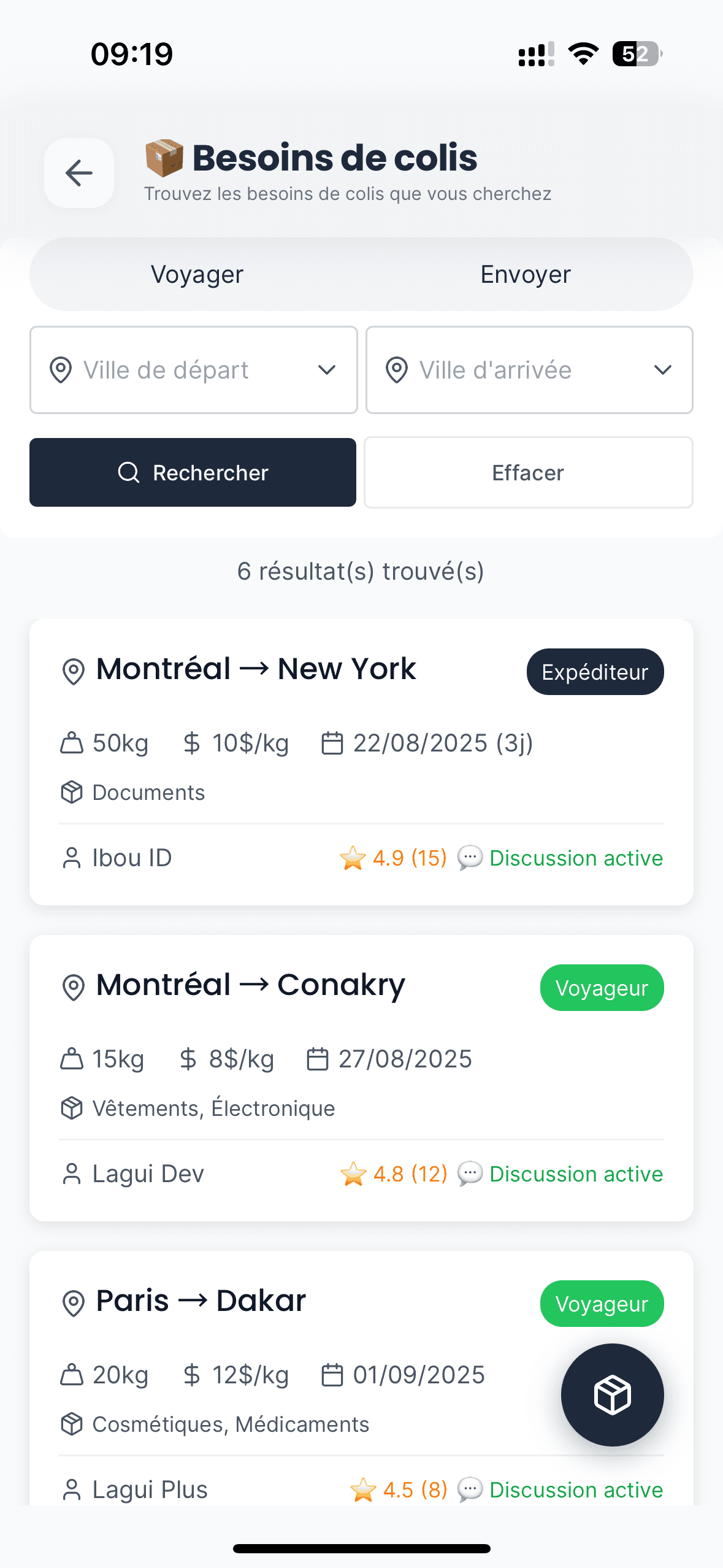
Task: Open the Discussion active link for Ibou ID
Action: click(576, 858)
